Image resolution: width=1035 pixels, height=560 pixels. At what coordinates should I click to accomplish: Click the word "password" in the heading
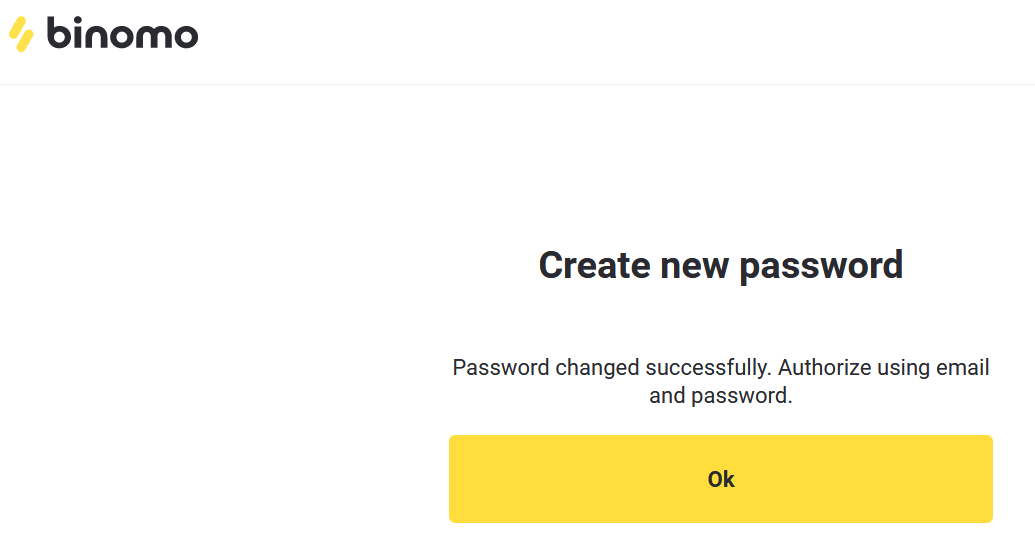click(x=820, y=266)
